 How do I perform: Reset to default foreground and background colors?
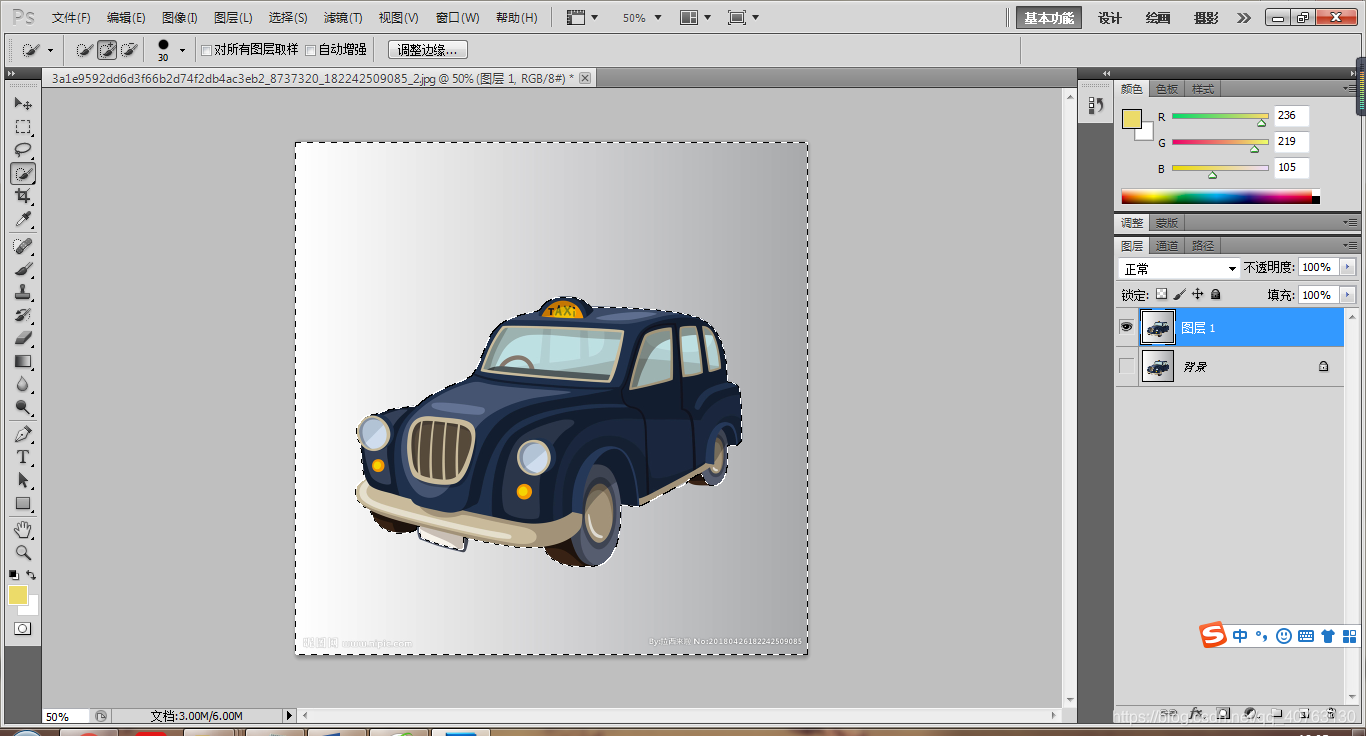point(13,575)
